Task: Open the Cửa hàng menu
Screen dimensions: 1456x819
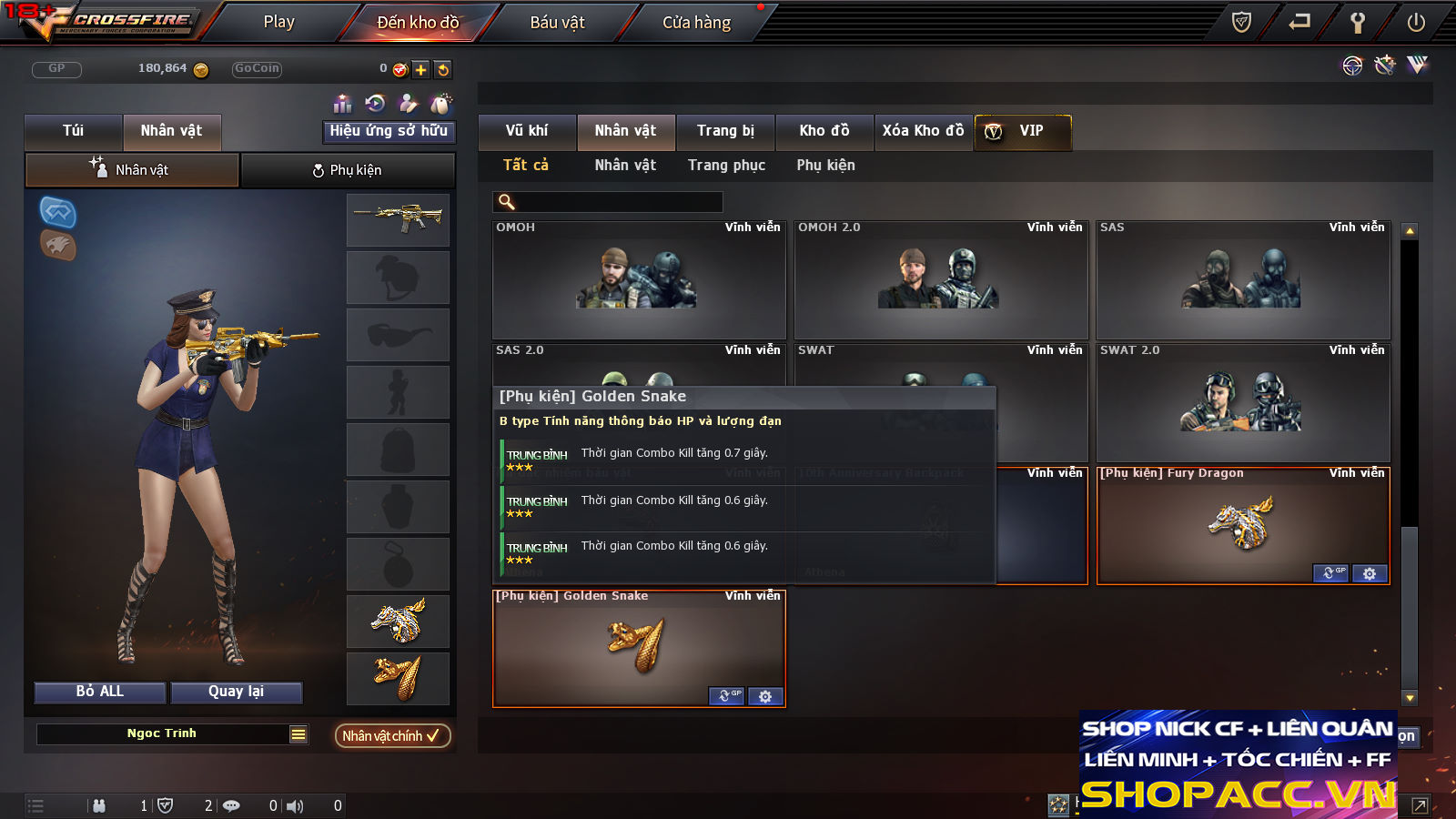Action: (x=696, y=23)
